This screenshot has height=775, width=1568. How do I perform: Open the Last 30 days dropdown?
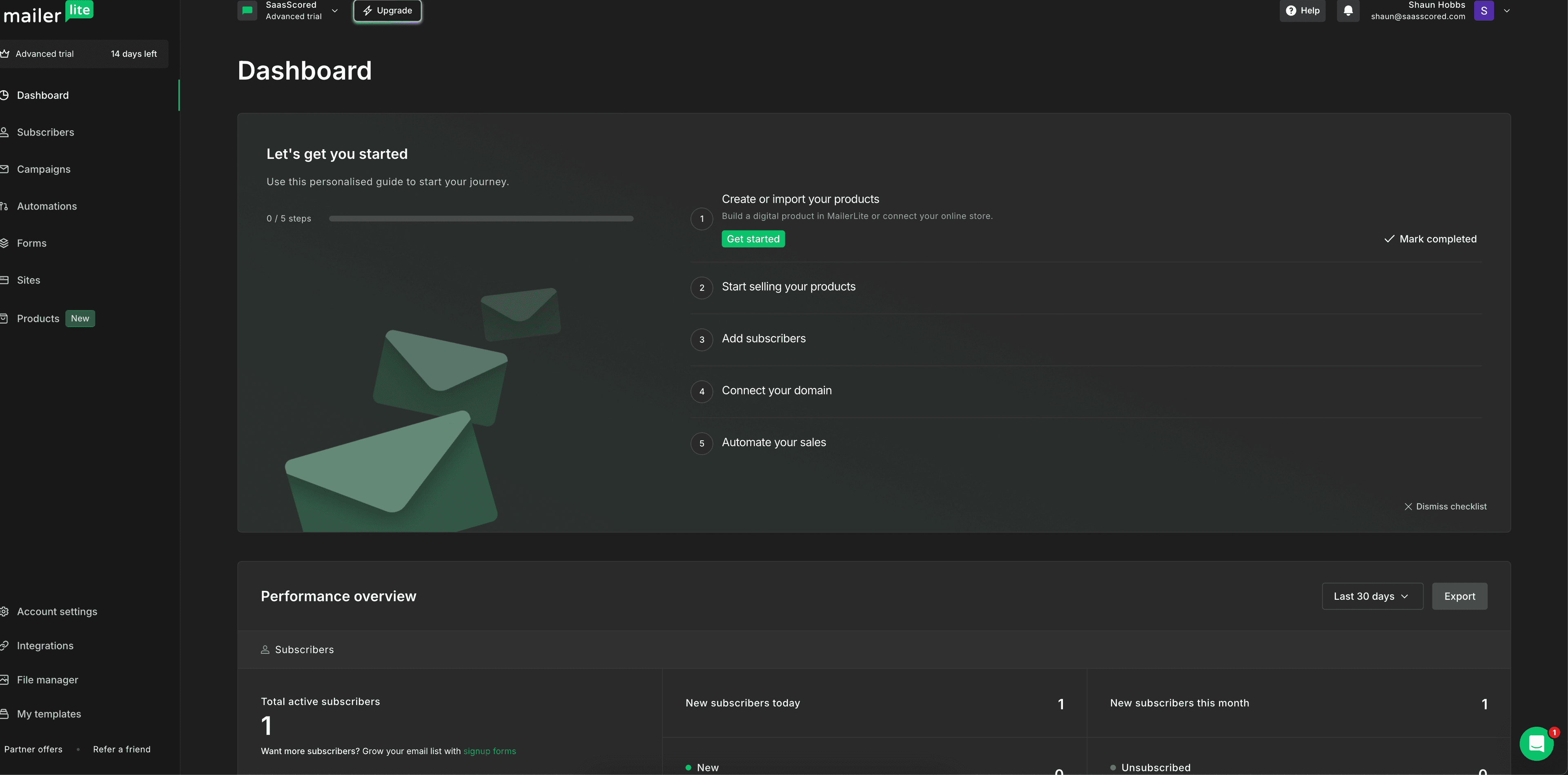coord(1372,596)
